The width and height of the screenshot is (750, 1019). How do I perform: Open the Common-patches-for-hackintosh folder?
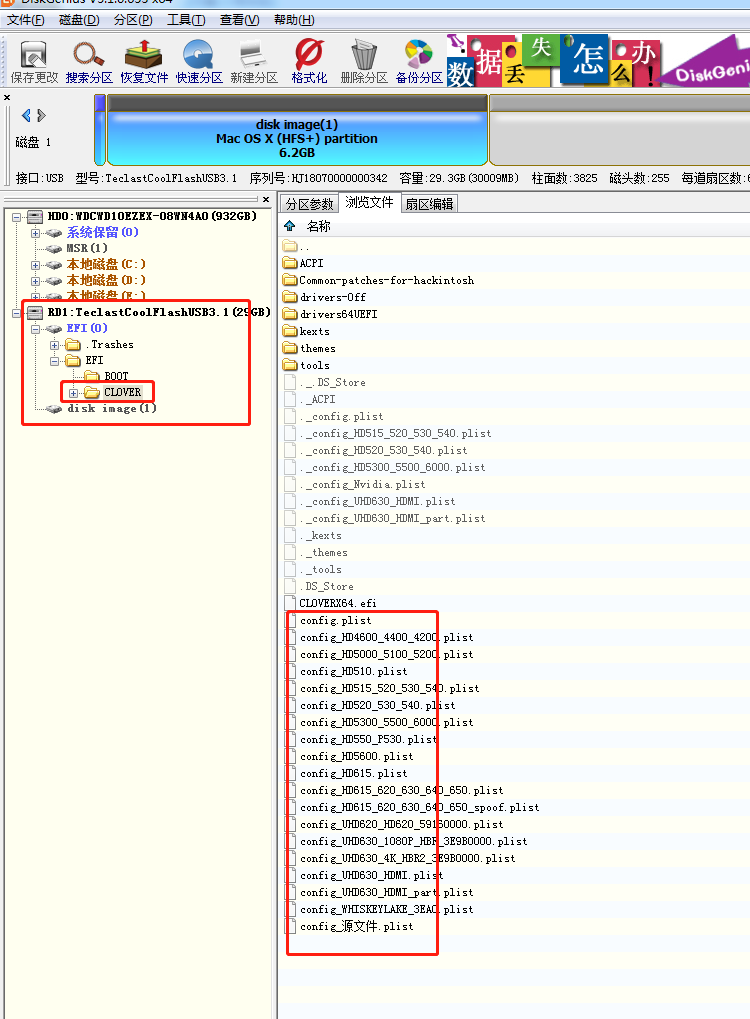387,280
